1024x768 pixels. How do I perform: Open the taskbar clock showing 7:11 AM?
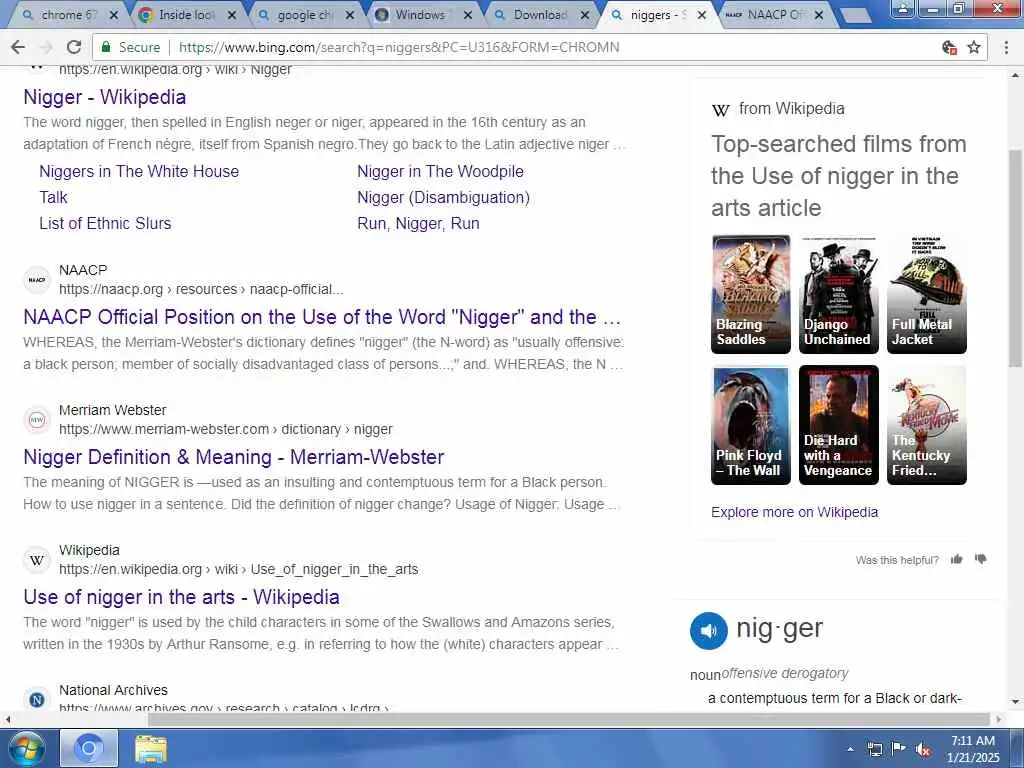click(973, 749)
